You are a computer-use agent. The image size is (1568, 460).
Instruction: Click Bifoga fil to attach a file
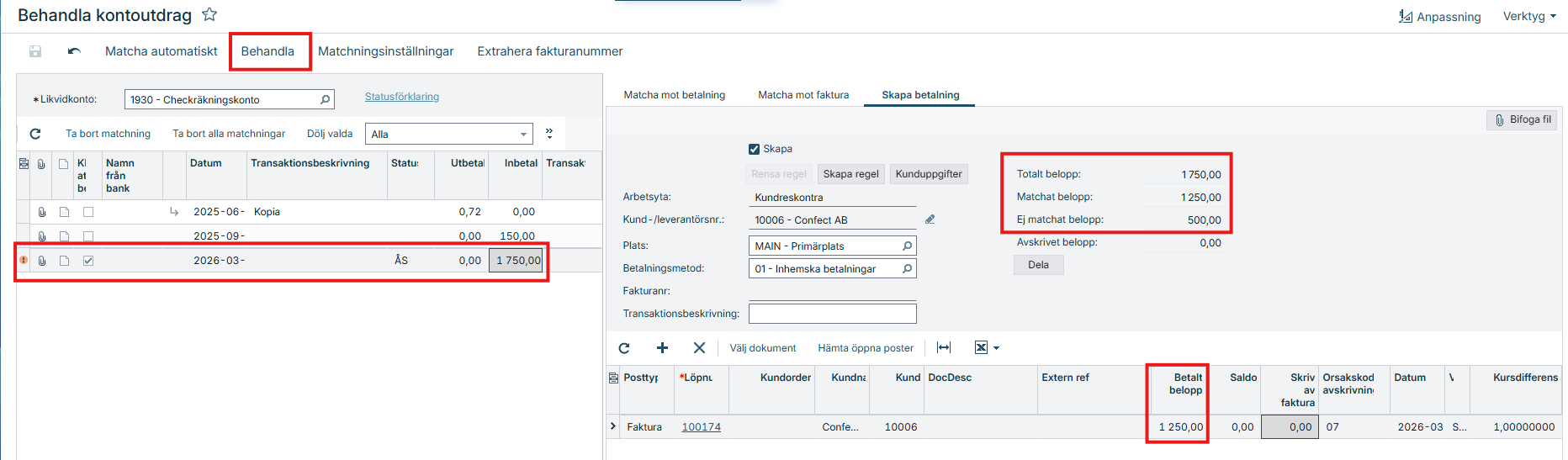coord(1522,119)
